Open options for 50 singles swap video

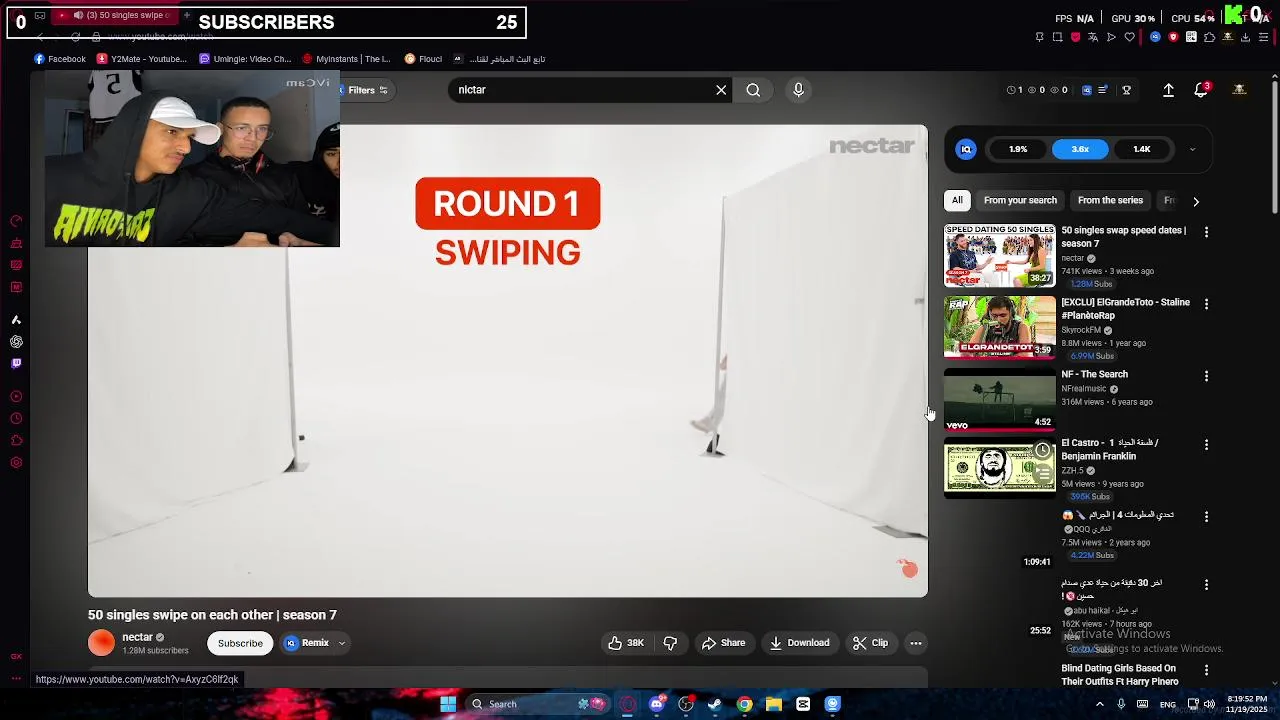1206,232
